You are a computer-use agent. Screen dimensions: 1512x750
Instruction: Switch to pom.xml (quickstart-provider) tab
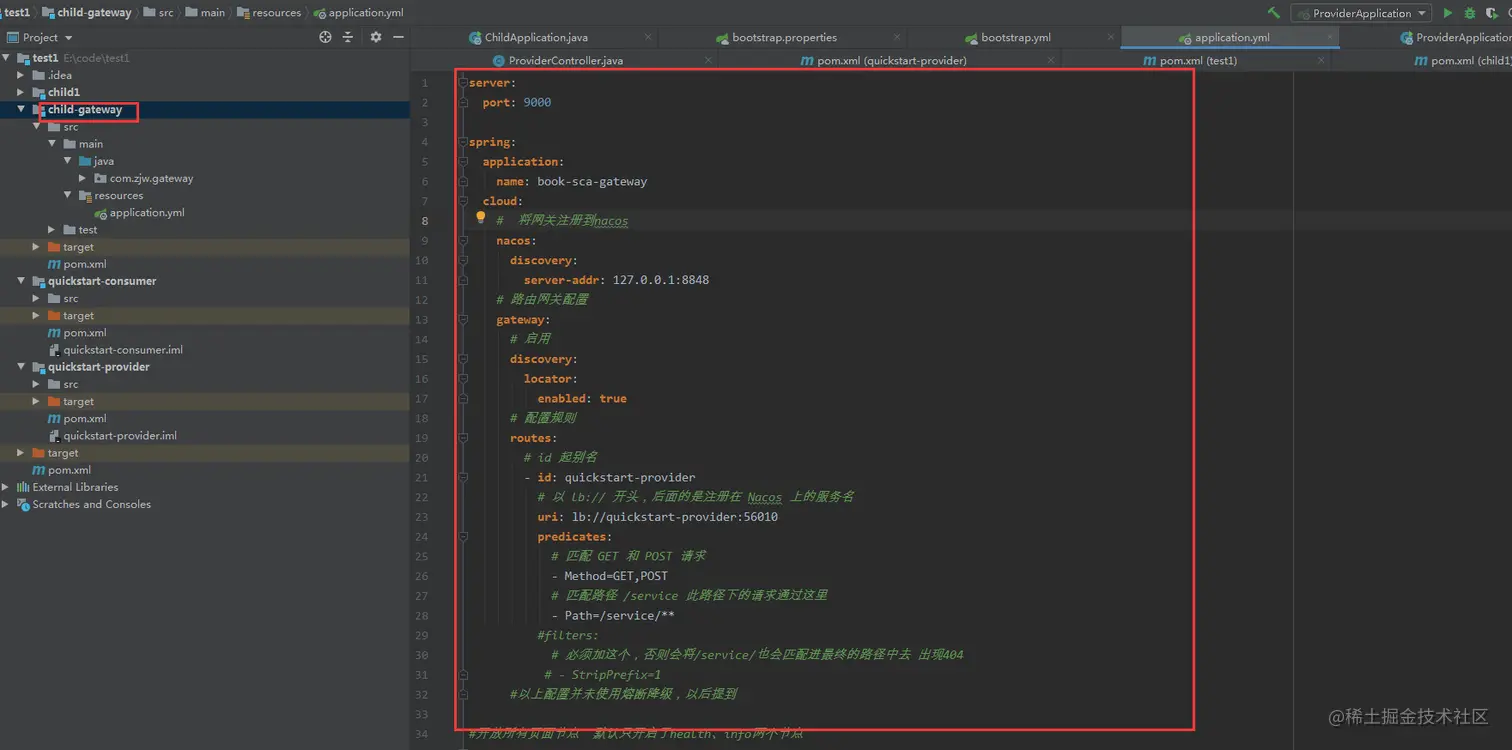[x=891, y=60]
